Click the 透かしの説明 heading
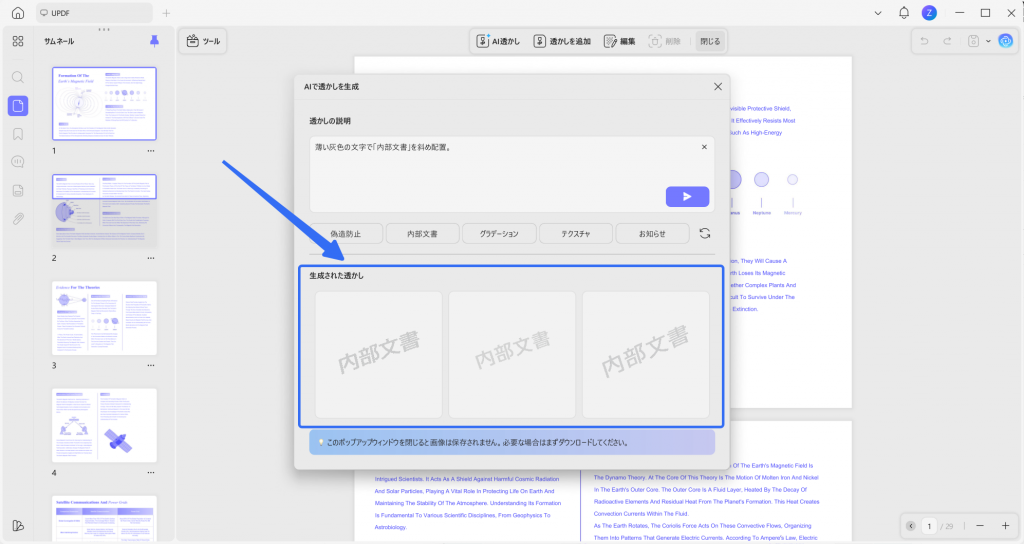Screen dimensions: 1024x544 330,121
